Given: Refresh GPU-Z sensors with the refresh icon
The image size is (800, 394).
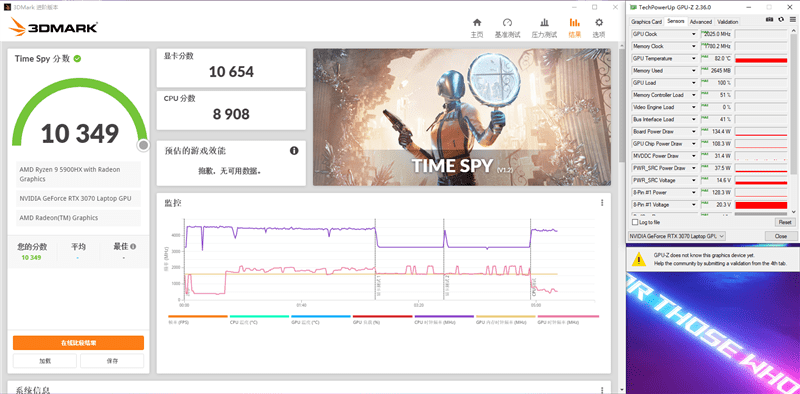Looking at the screenshot, I should [x=781, y=19].
